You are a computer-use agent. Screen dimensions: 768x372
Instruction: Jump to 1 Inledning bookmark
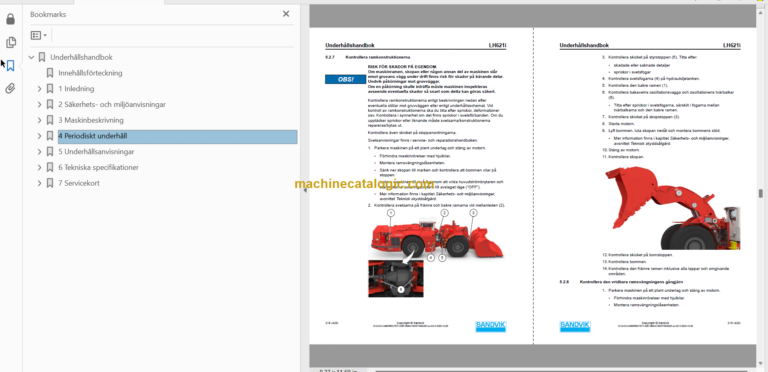coord(76,89)
